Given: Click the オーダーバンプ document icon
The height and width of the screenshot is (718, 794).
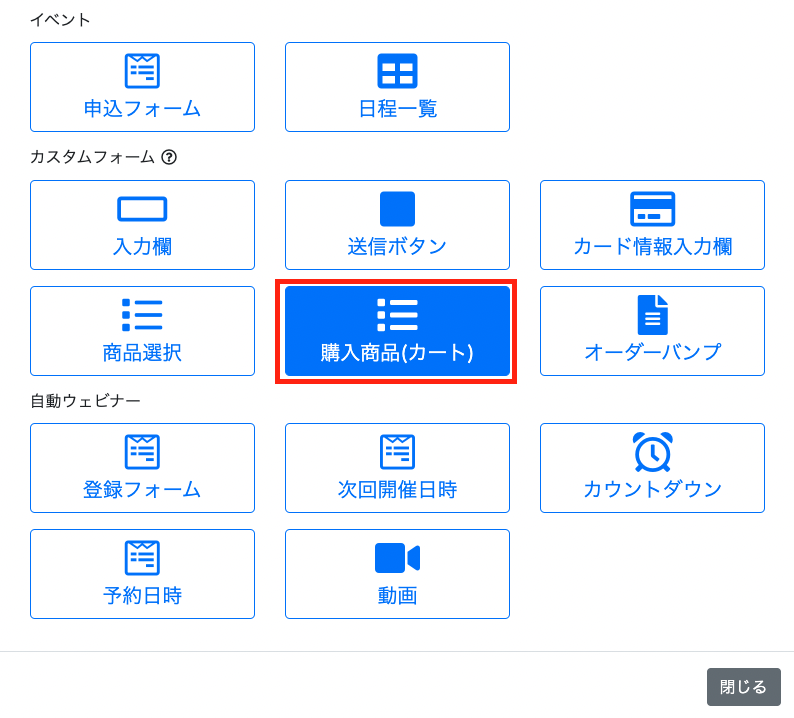Looking at the screenshot, I should coord(652,315).
